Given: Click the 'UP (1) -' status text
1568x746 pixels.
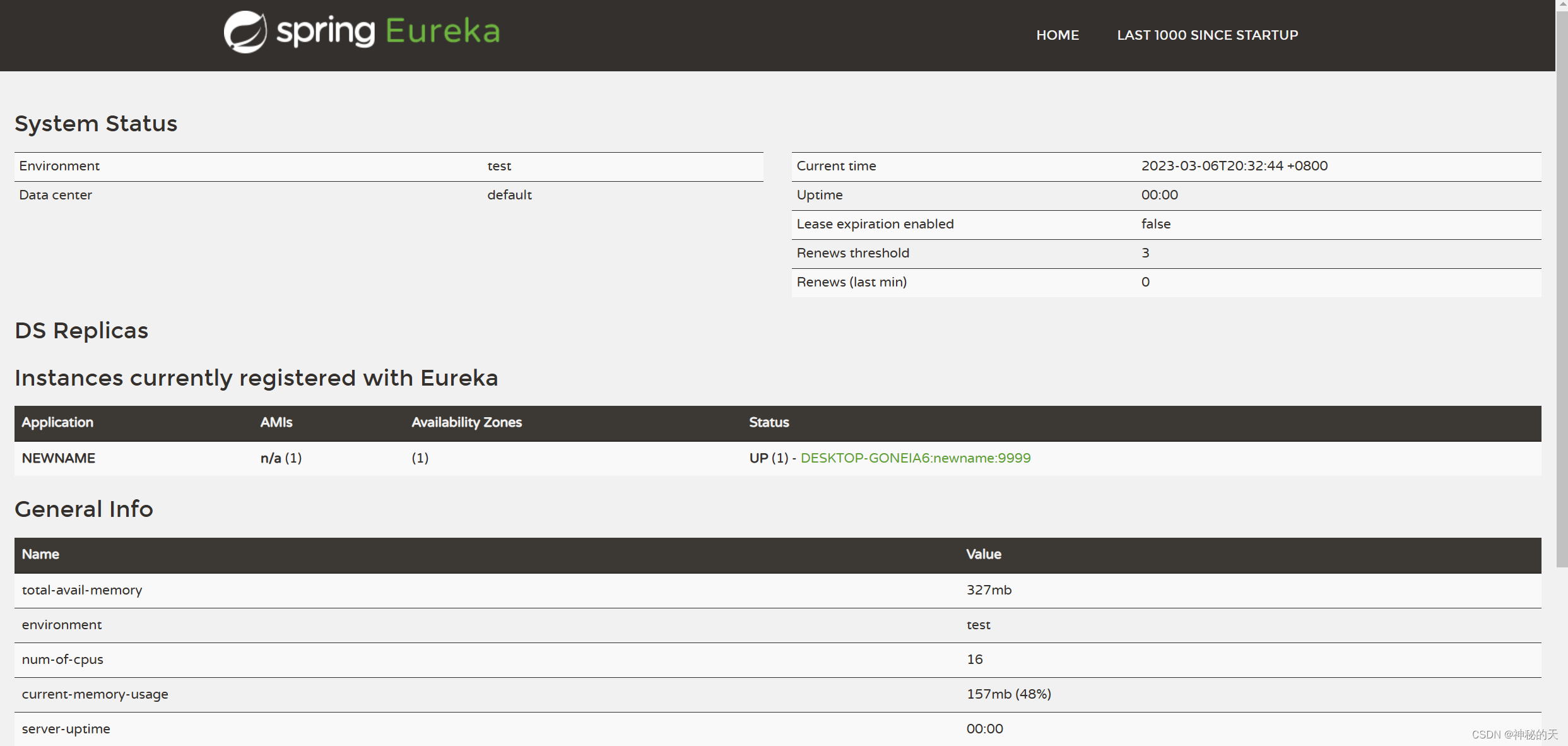Looking at the screenshot, I should 772,458.
